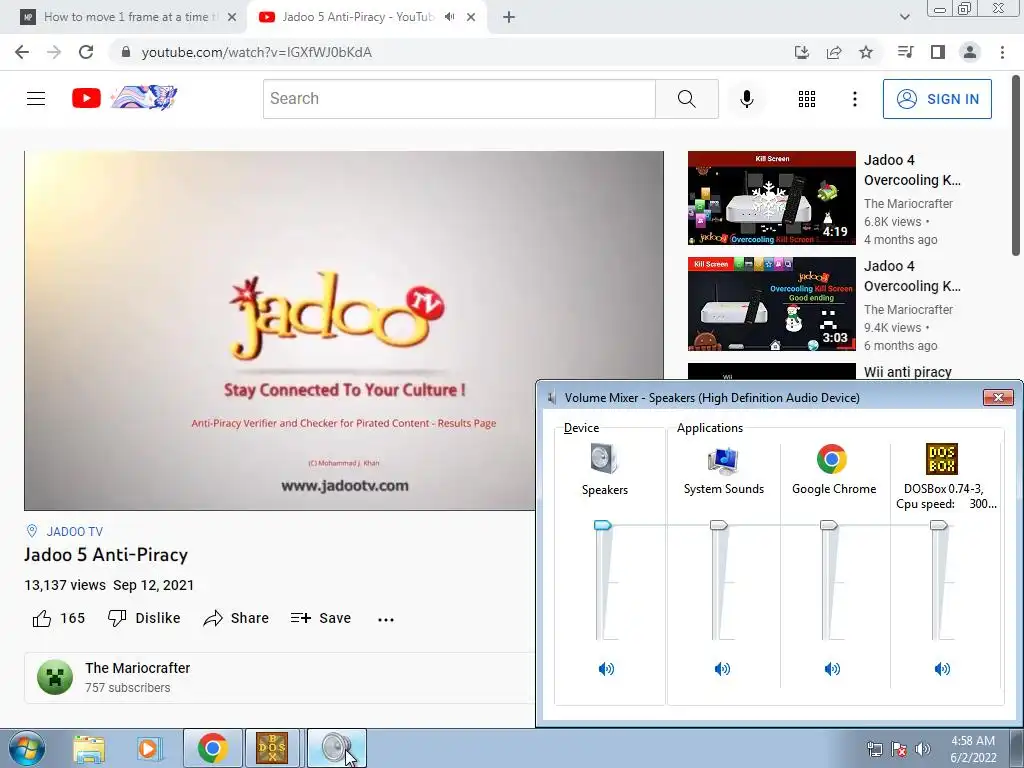Open The Mariocrafter channel name link
The height and width of the screenshot is (768, 1024).
[137, 668]
